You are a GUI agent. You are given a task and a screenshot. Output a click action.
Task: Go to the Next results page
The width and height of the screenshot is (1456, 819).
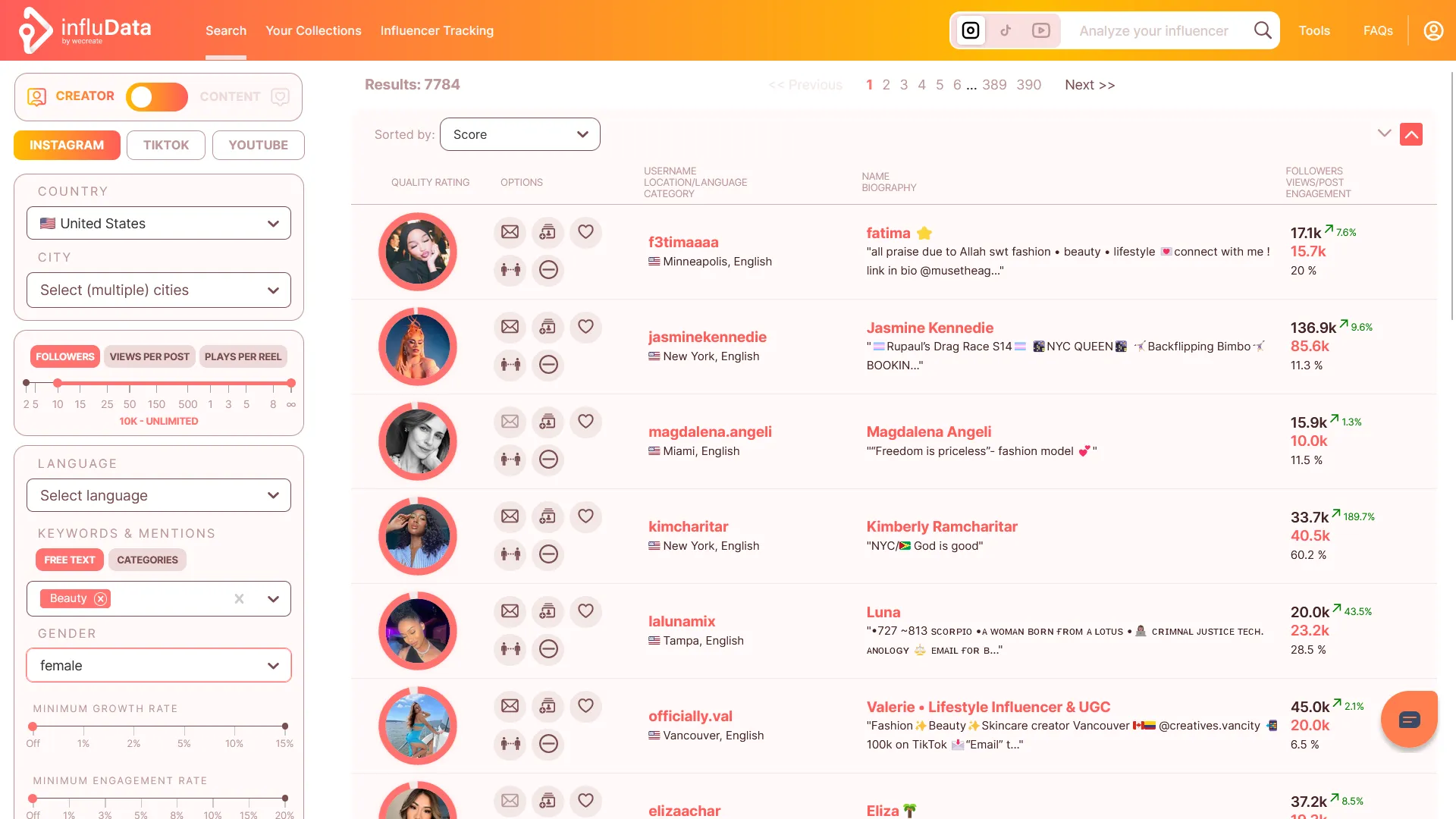tap(1090, 85)
